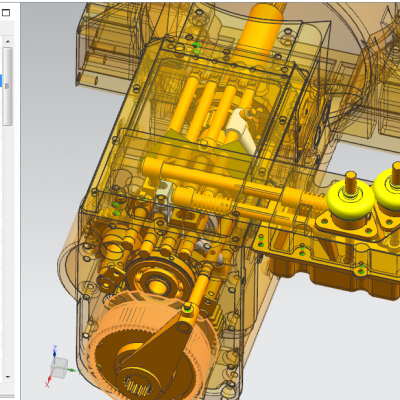Click the scrollbar down arrow
Viewport: 400px width, 400px height.
[x=8, y=377]
